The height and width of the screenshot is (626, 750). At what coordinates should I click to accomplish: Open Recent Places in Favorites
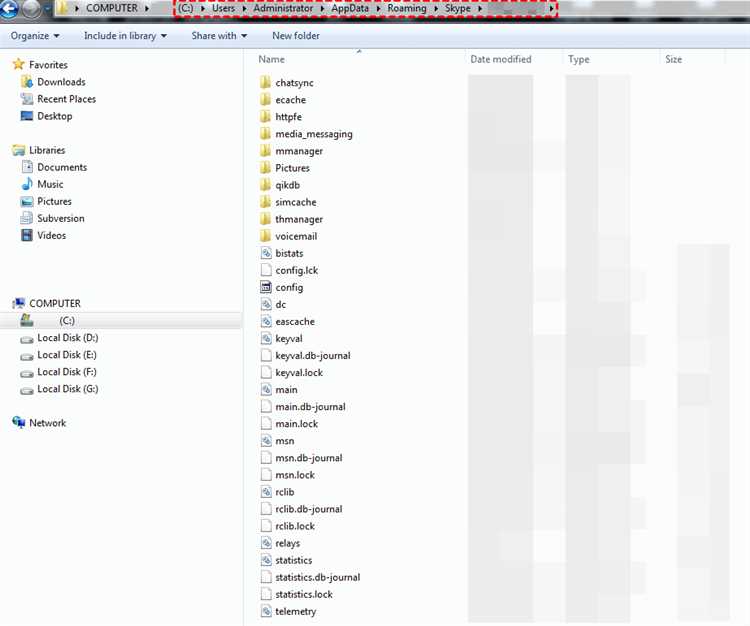[66, 99]
